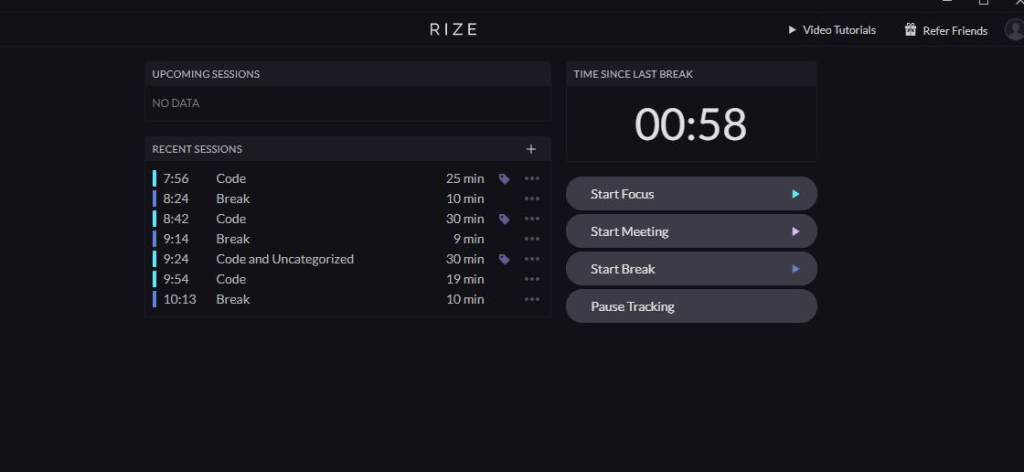Viewport: 1024px width, 472px height.
Task: Open options menu for 7:56 Code session
Action: coord(532,179)
